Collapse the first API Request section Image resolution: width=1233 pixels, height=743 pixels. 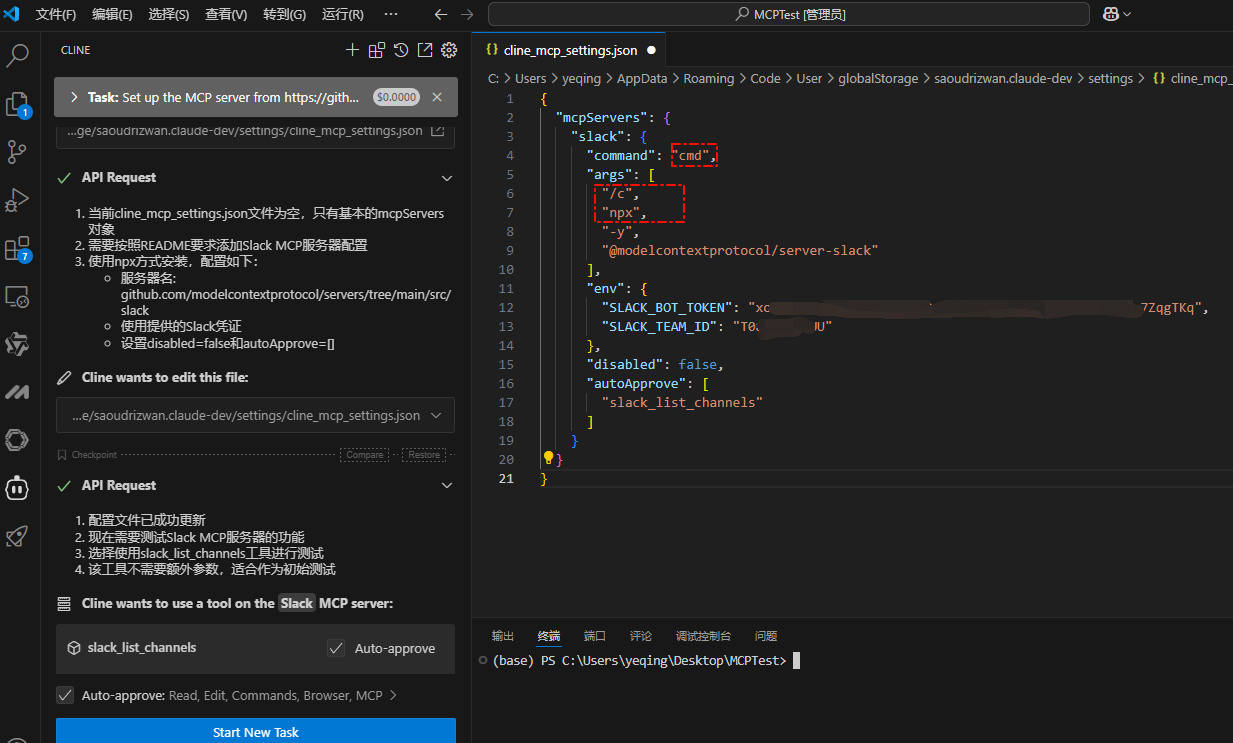click(447, 178)
